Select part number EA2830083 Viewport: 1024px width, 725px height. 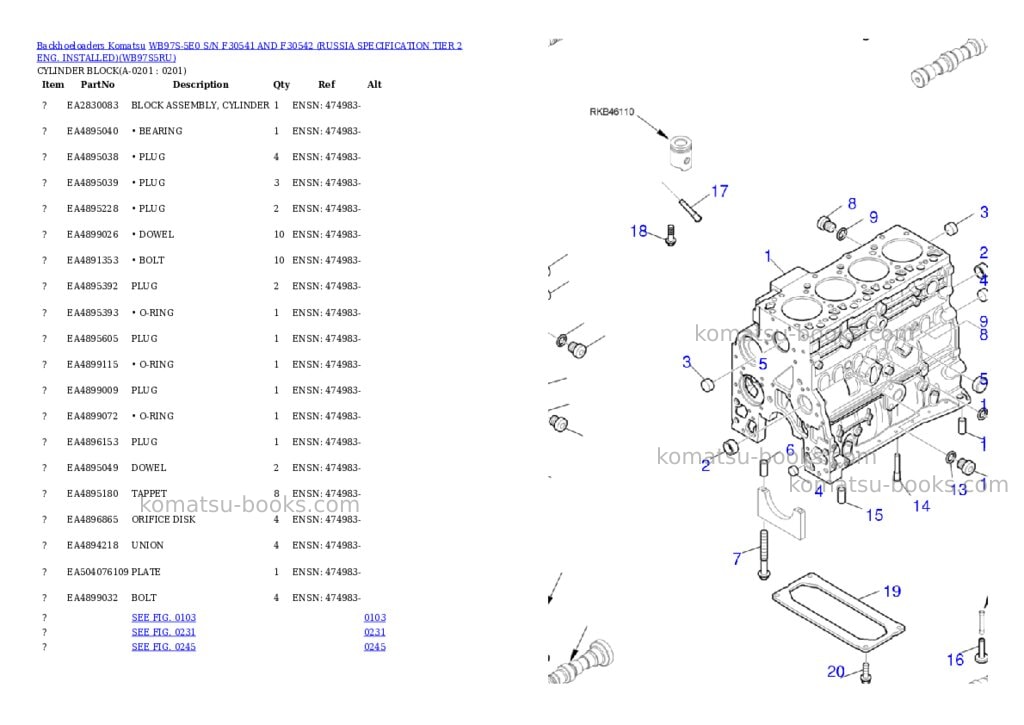pos(93,105)
